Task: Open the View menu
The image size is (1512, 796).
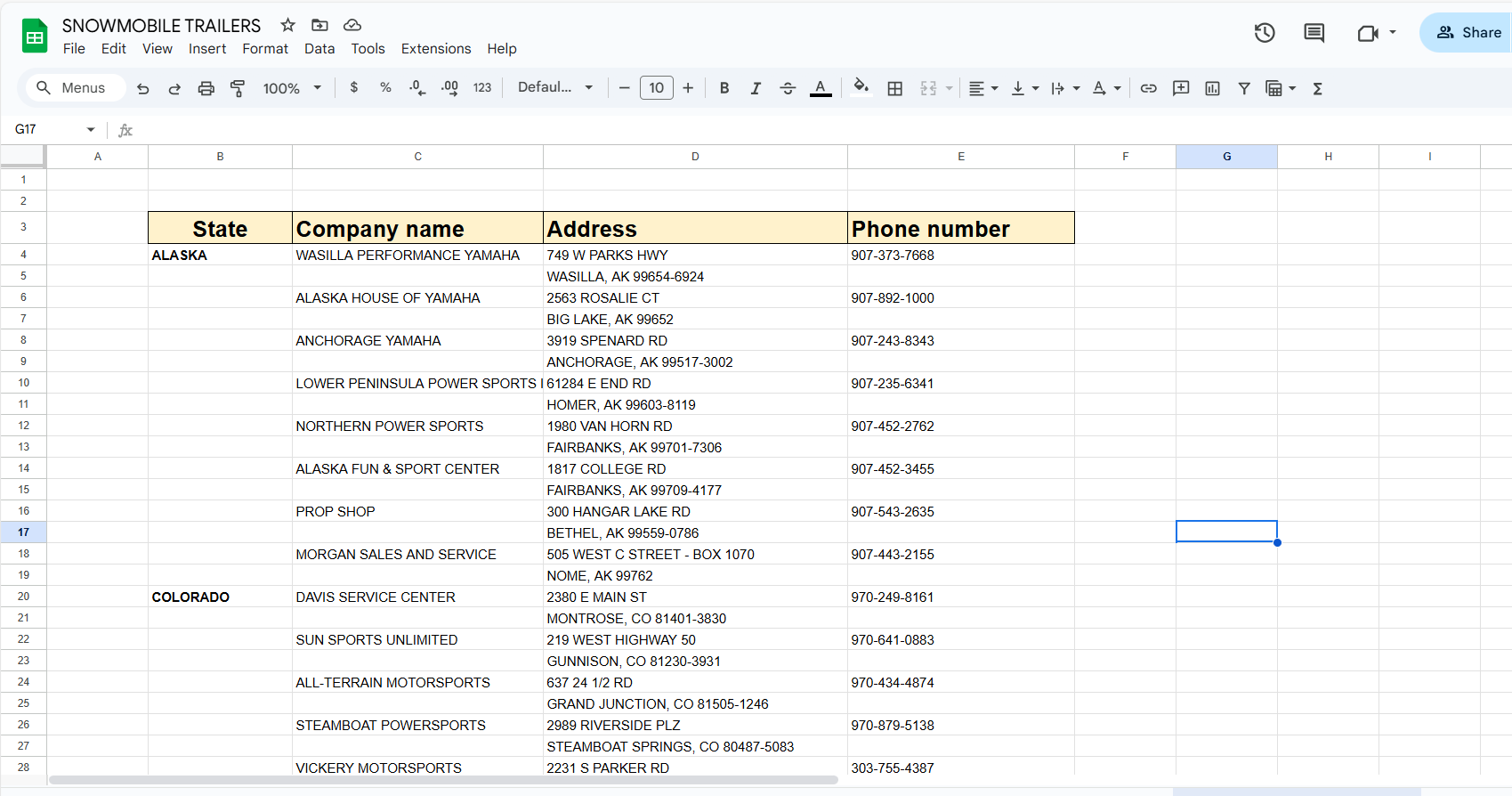Action: (x=158, y=49)
